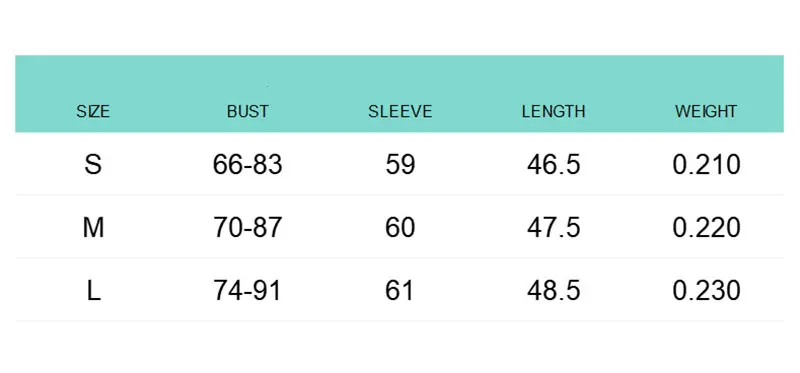This screenshot has height=373, width=800.
Task: Select sleeve value 60
Action: click(x=400, y=228)
